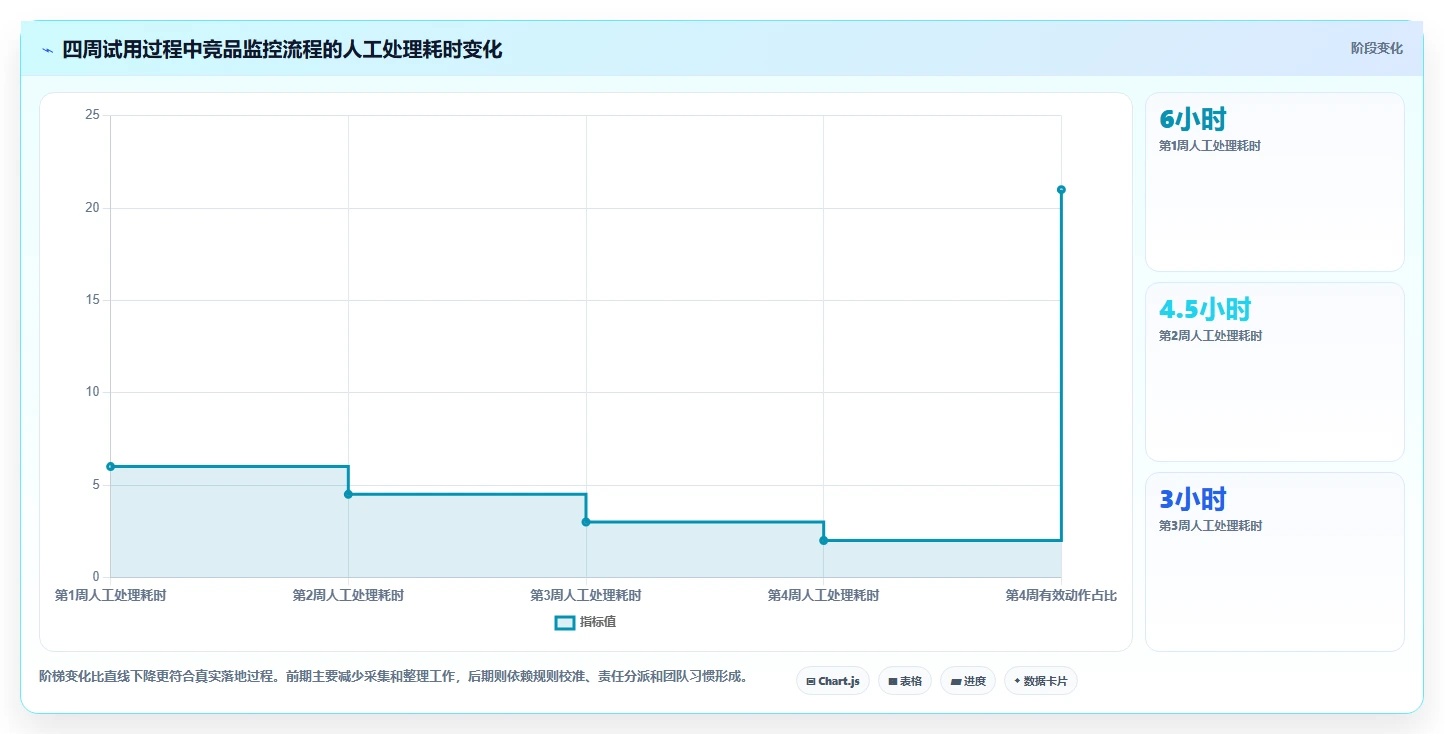This screenshot has width=1444, height=734.
Task: Open the 4.5小时 data card
Action: [1274, 372]
